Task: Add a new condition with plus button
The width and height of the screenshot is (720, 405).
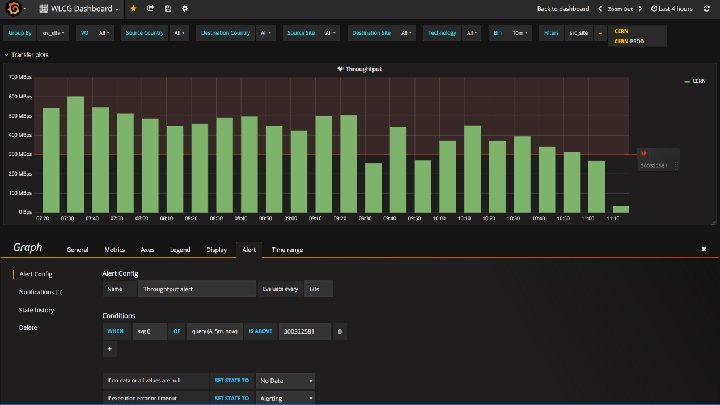Action: pos(110,349)
